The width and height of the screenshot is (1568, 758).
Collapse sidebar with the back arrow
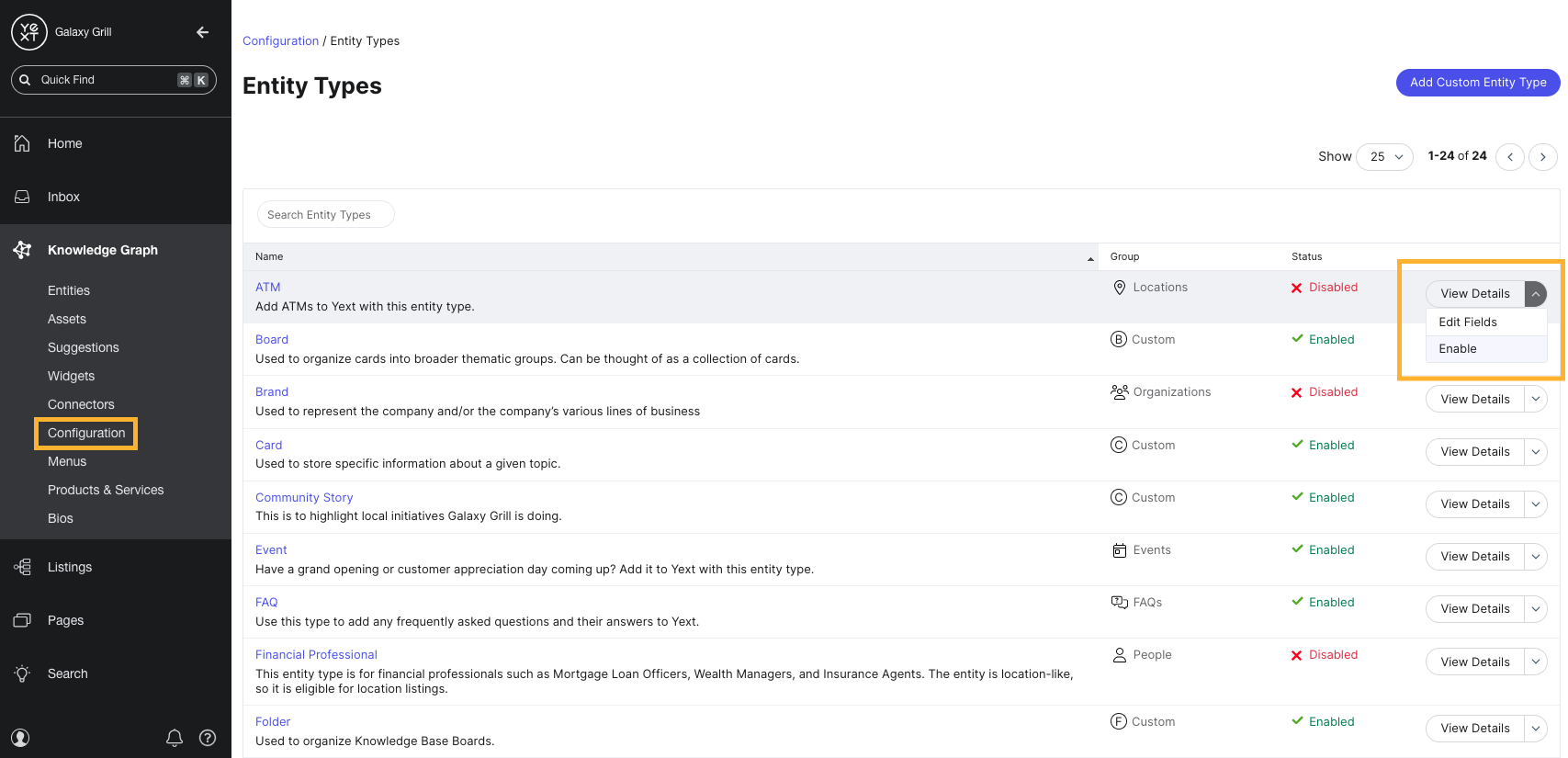202,32
